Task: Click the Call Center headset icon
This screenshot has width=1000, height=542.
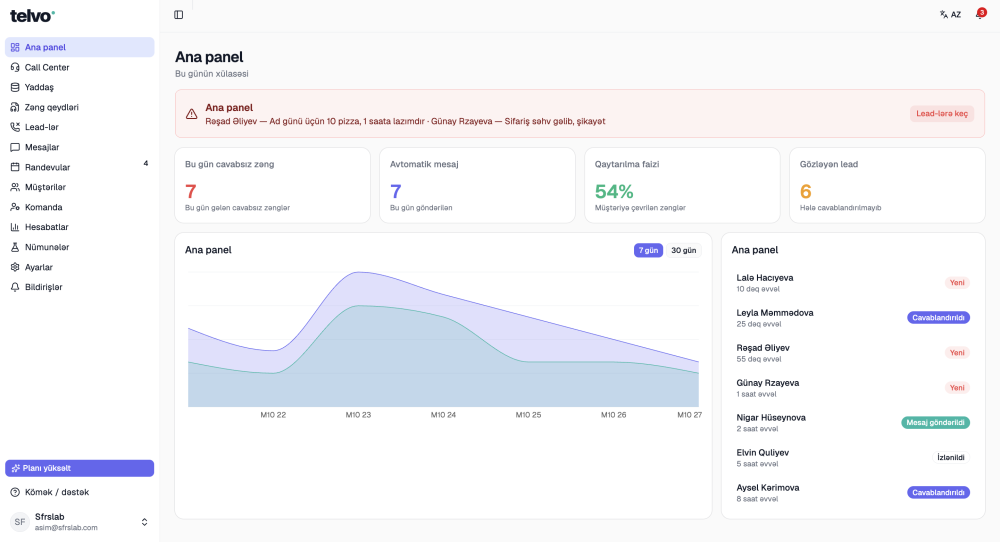Action: 15,67
